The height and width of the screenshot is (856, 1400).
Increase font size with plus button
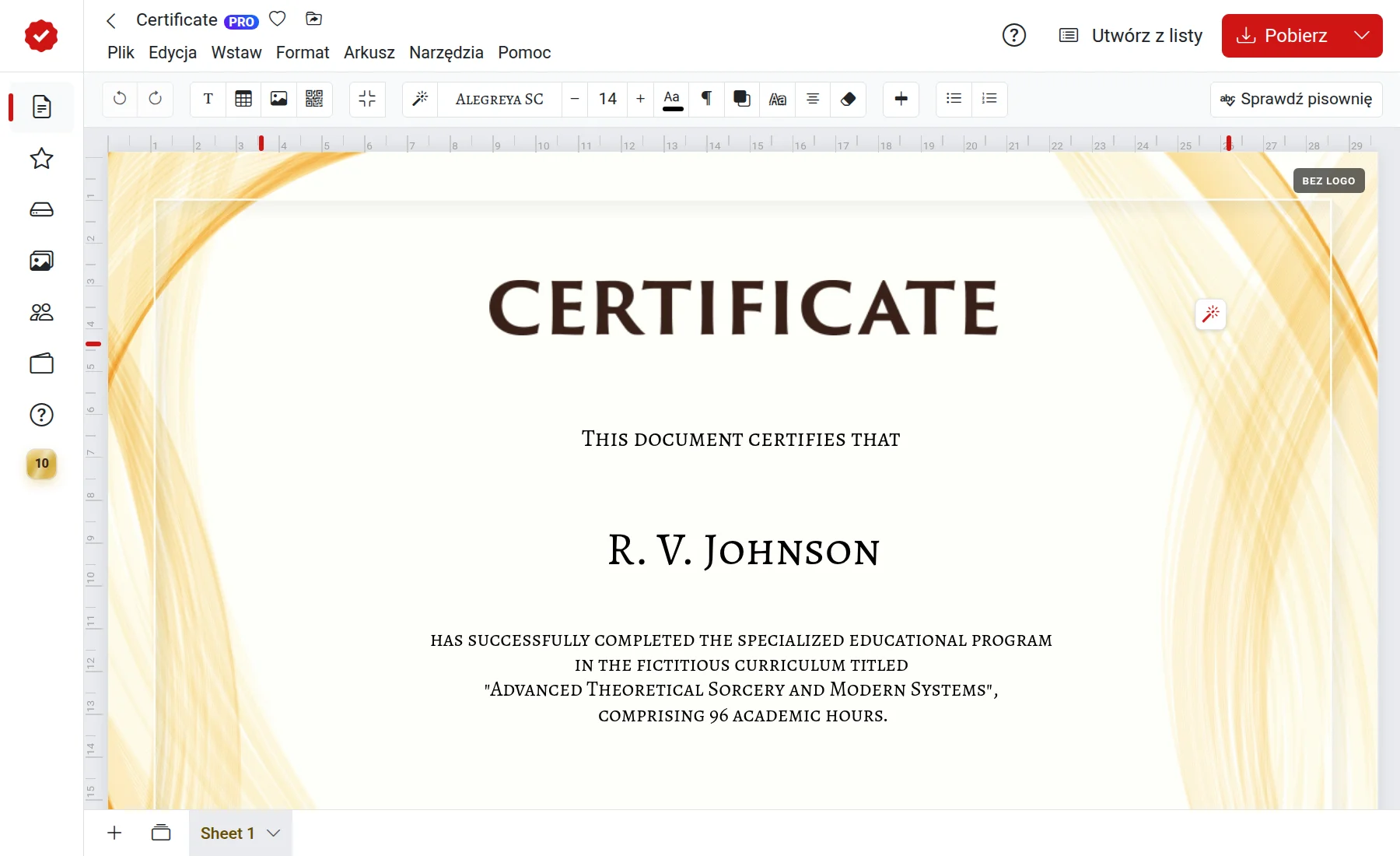(x=640, y=99)
